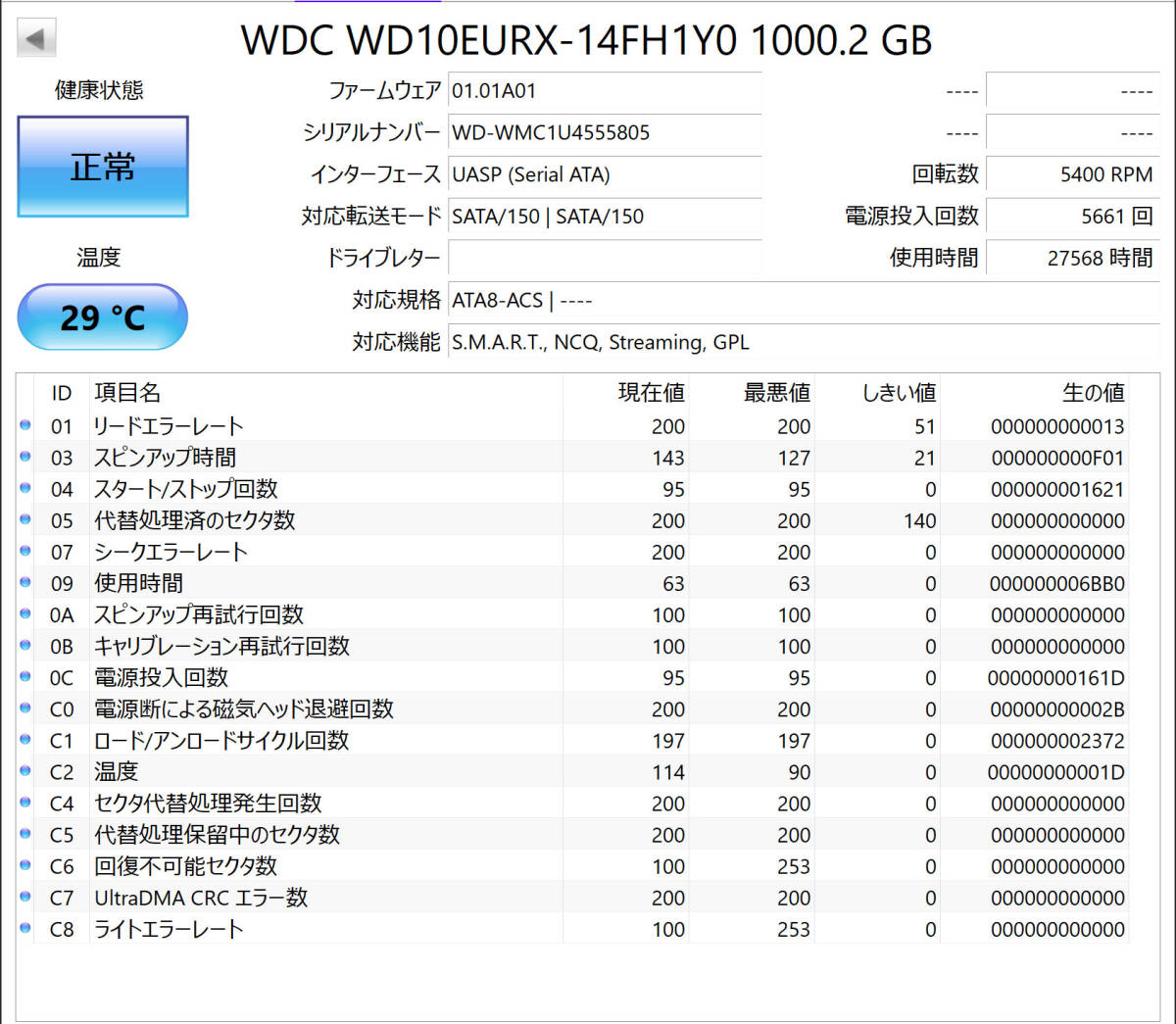Click the transfer mode field SATA/150 | SATA/150
The width and height of the screenshot is (1176, 1024).
(605, 217)
